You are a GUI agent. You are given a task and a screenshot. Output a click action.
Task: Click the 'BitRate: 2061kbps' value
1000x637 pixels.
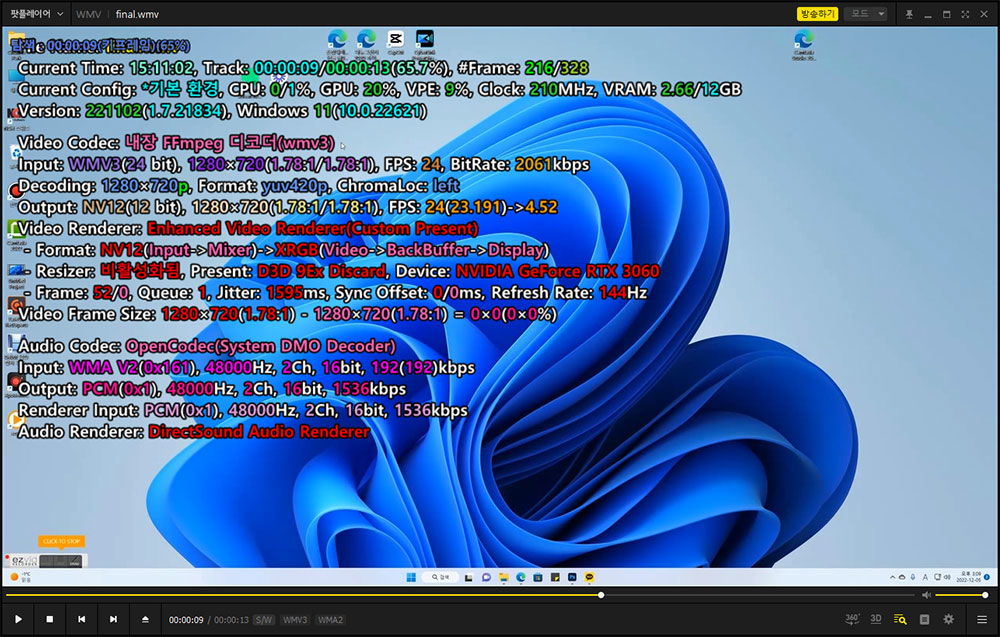click(520, 165)
